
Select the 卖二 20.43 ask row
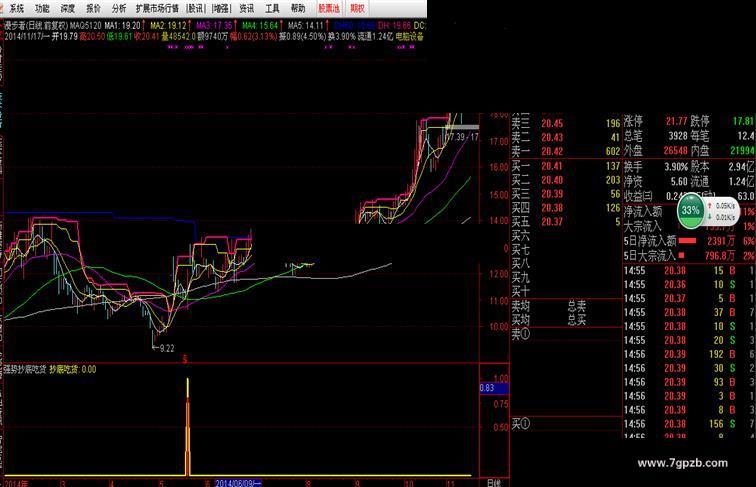566,137
